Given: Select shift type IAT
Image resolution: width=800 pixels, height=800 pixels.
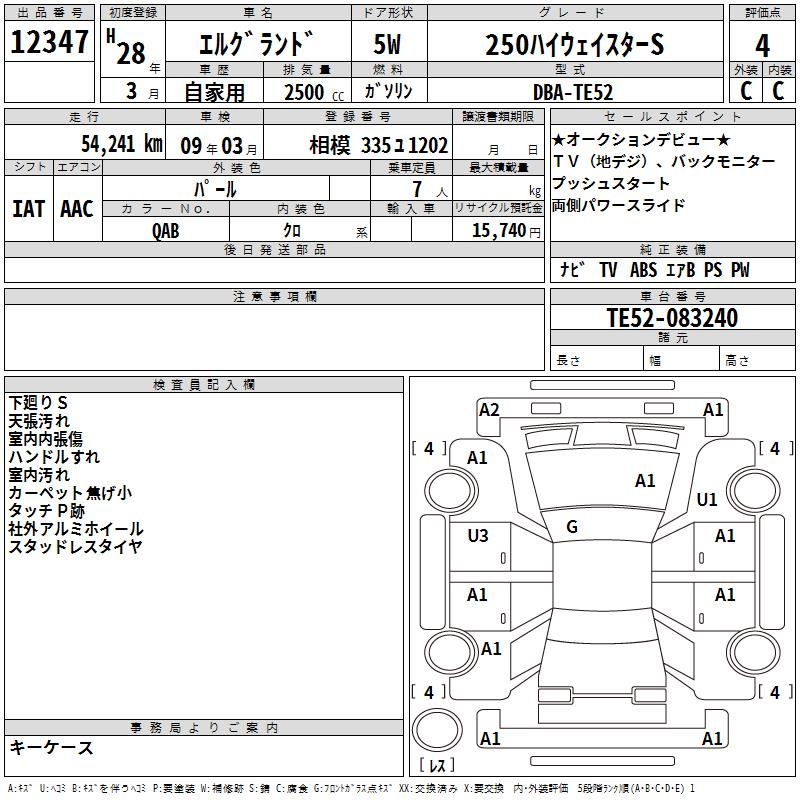Looking at the screenshot, I should [29, 209].
